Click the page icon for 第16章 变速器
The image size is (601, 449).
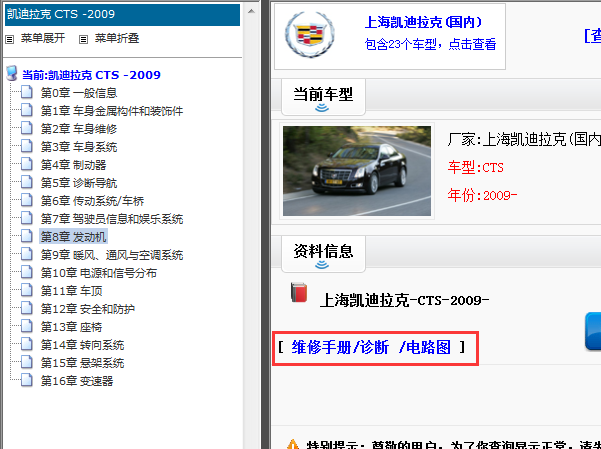pyautogui.click(x=27, y=381)
